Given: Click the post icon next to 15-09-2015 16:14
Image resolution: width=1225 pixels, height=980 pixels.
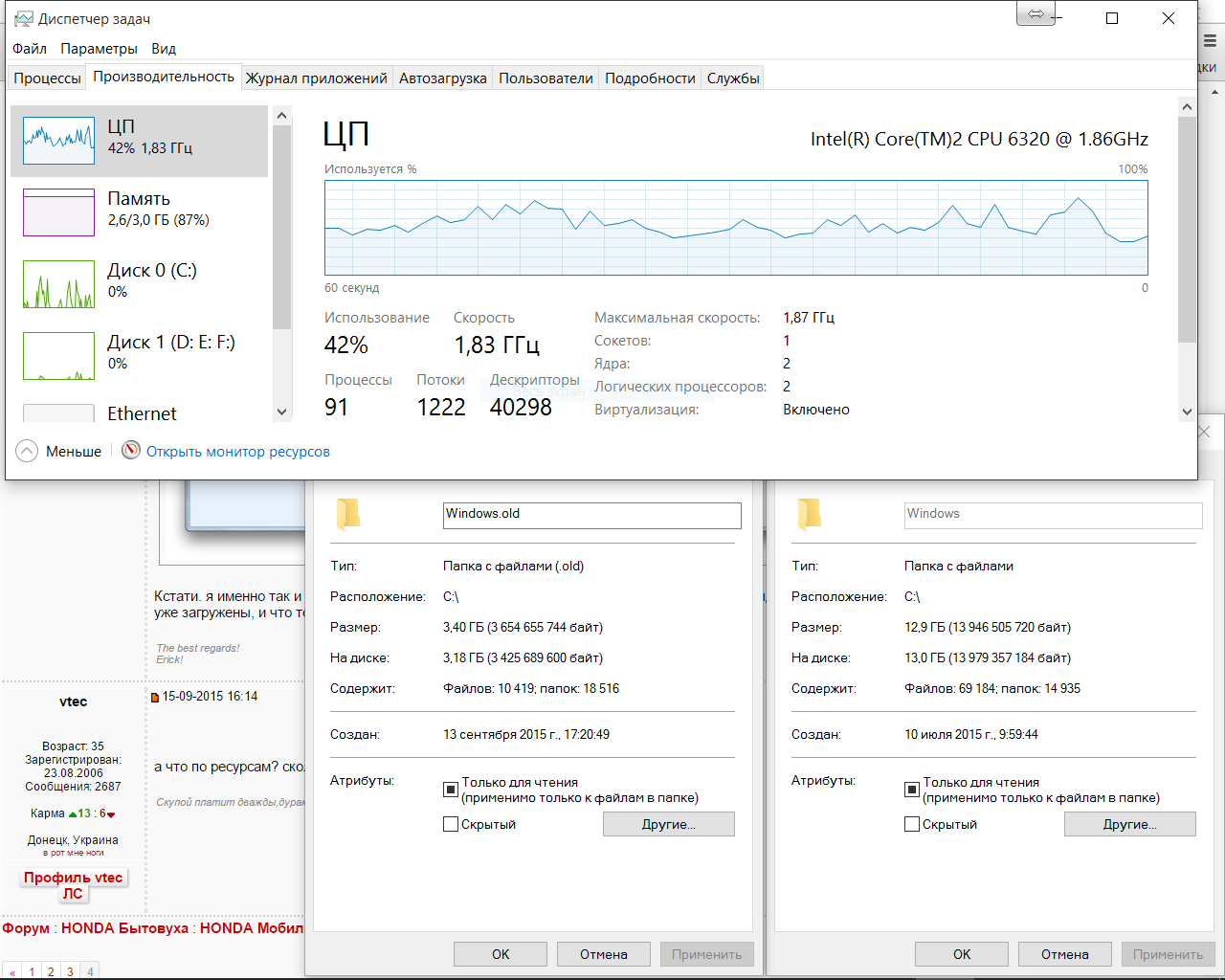Looking at the screenshot, I should [x=155, y=697].
